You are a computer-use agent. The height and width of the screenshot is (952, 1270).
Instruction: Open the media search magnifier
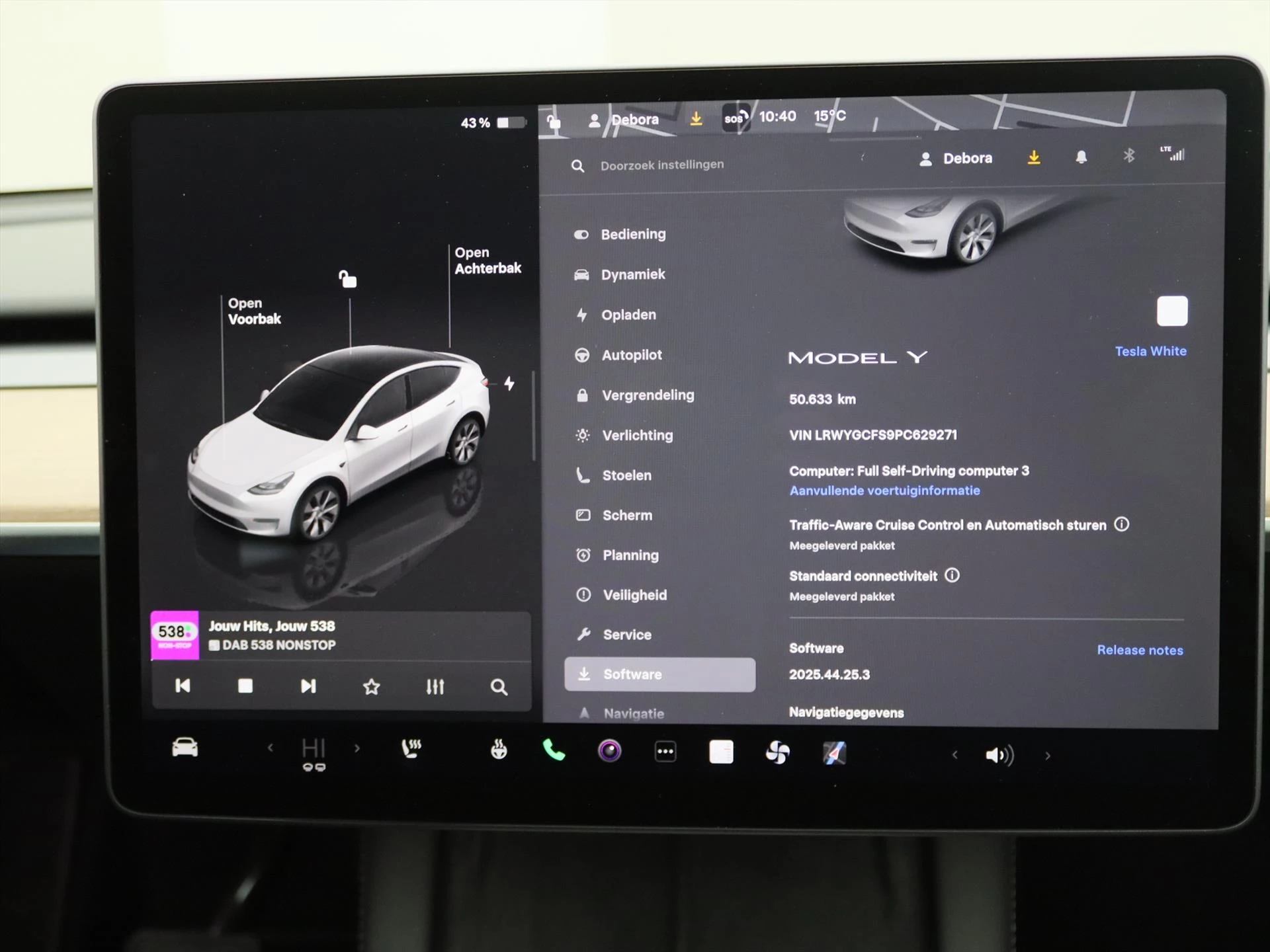[499, 688]
